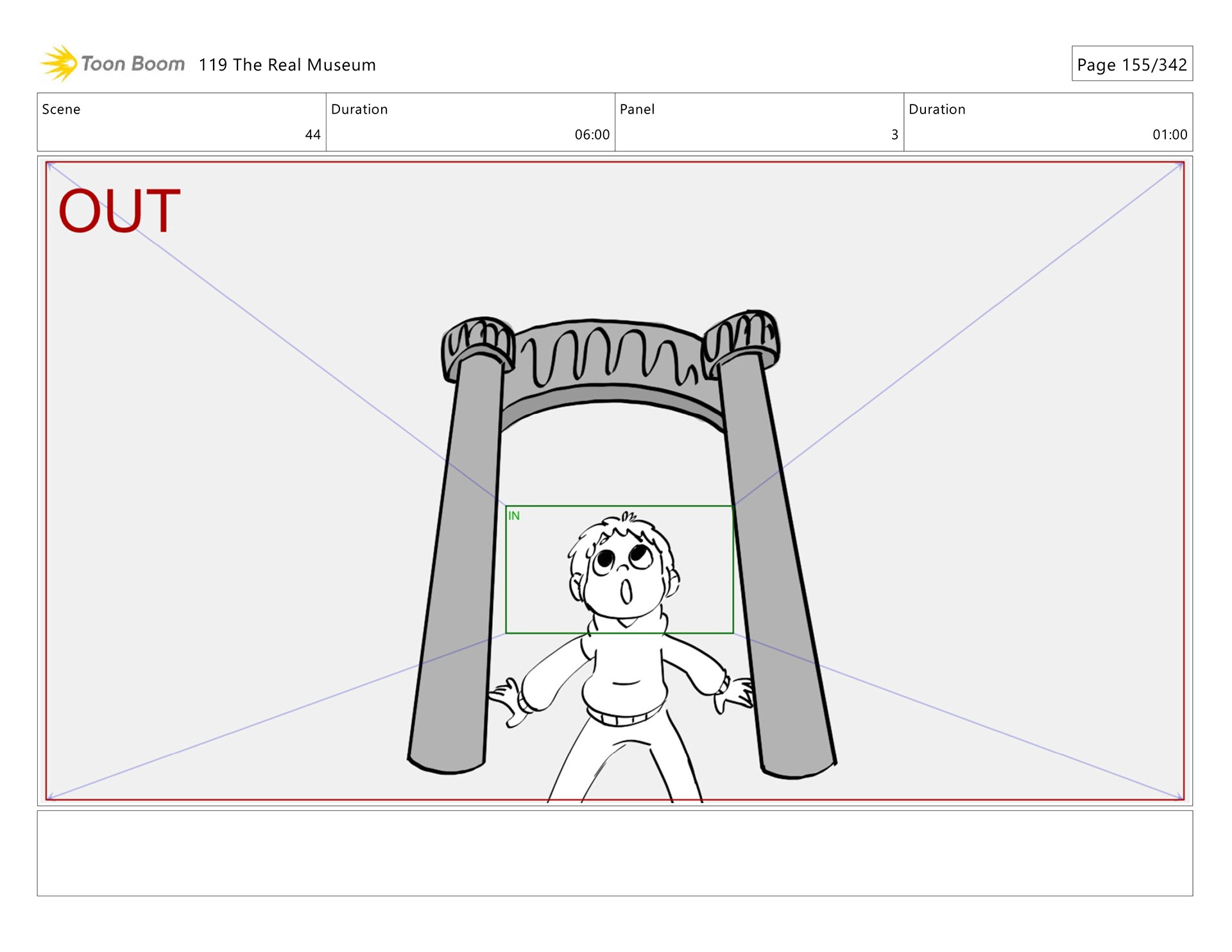1232x952 pixels.
Task: Click the Page 155/342 box
Action: click(x=1131, y=64)
